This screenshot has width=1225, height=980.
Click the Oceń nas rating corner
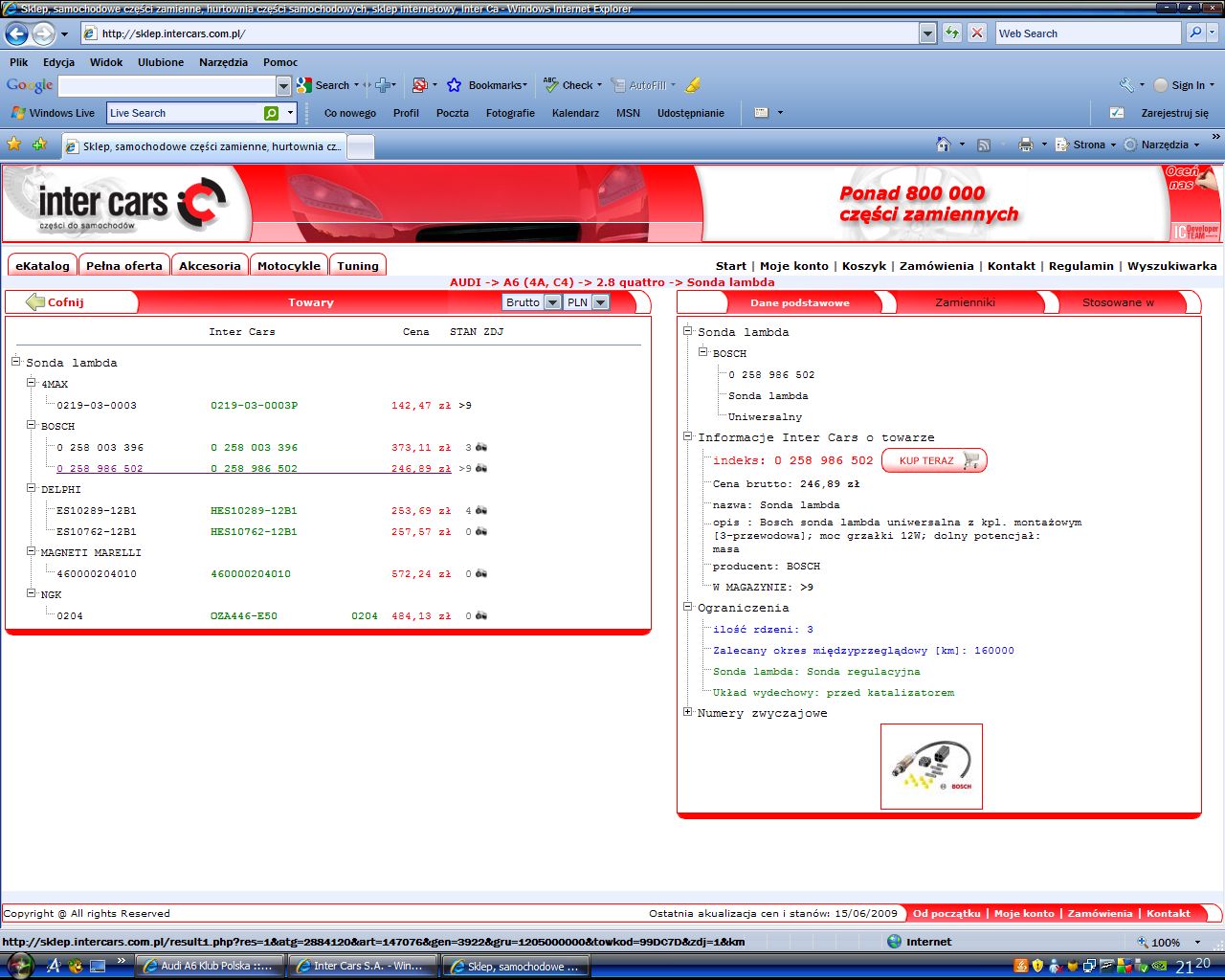click(x=1192, y=179)
